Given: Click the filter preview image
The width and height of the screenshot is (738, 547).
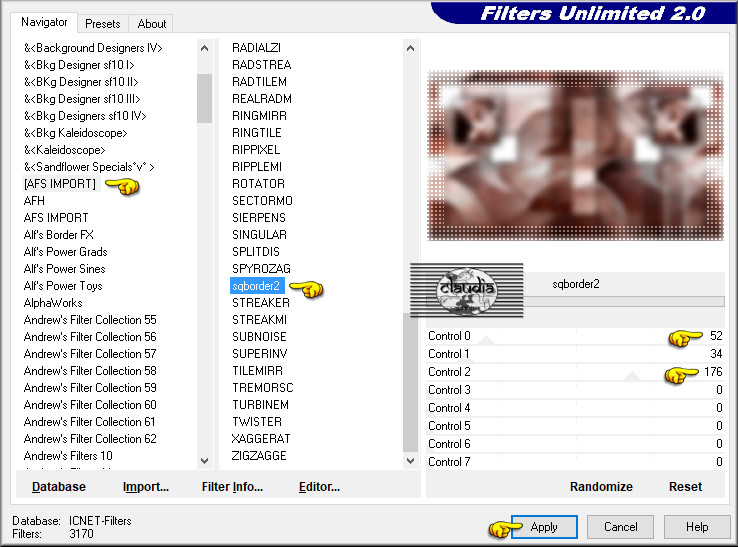Looking at the screenshot, I should (575, 155).
